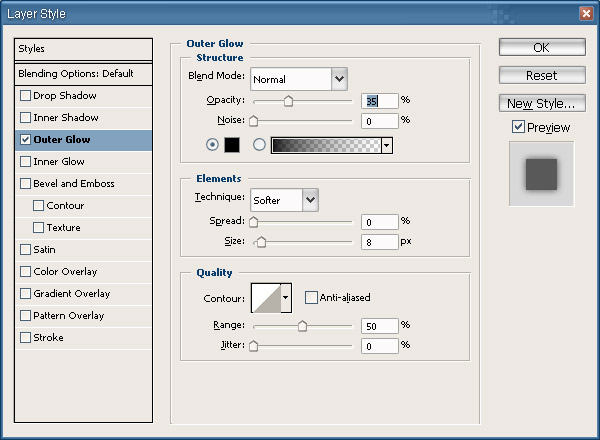
Task: Close the Layer Style dialog
Action: coord(585,13)
